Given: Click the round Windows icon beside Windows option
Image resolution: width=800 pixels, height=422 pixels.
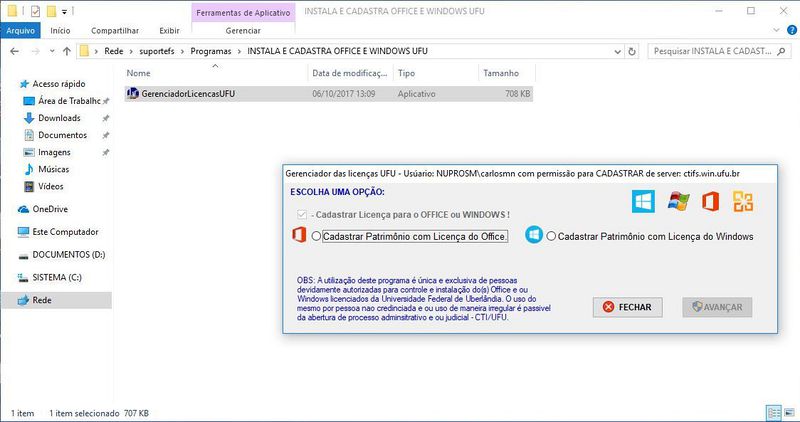Looking at the screenshot, I should point(534,235).
